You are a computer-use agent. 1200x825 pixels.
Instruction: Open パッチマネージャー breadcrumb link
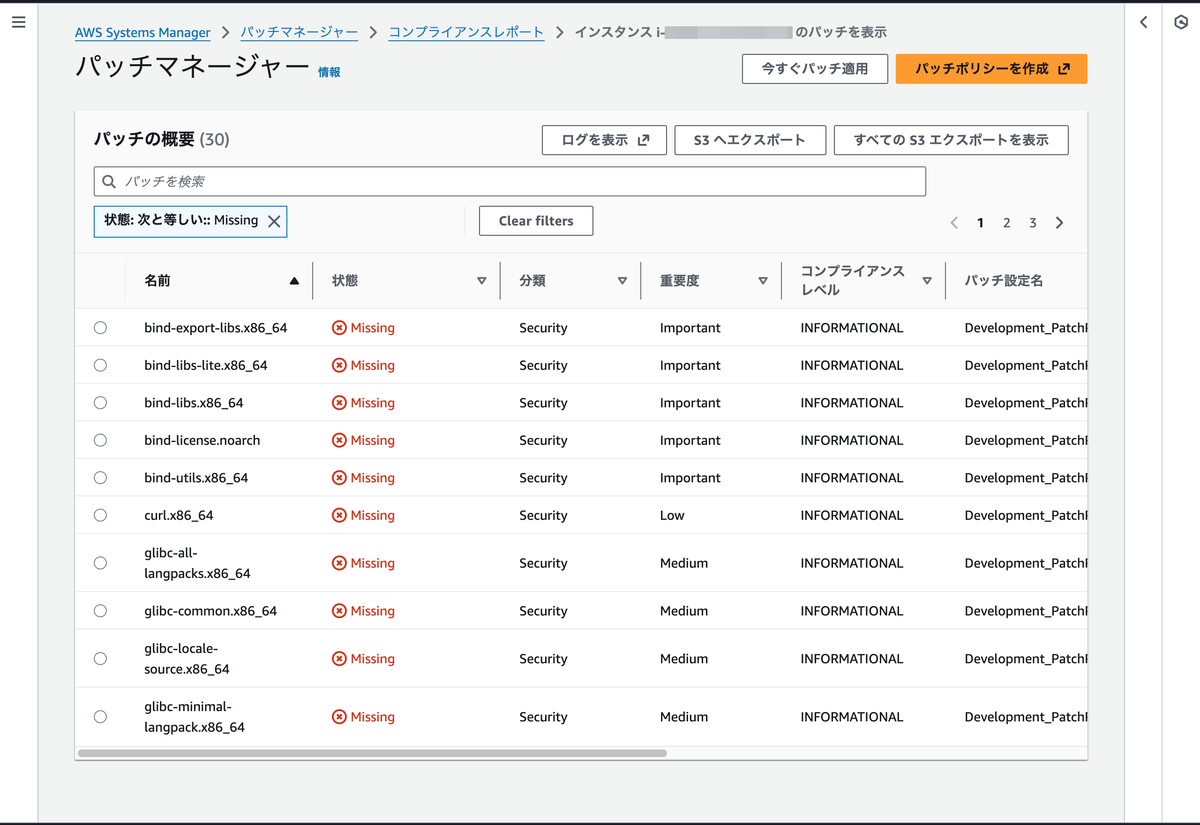299,33
